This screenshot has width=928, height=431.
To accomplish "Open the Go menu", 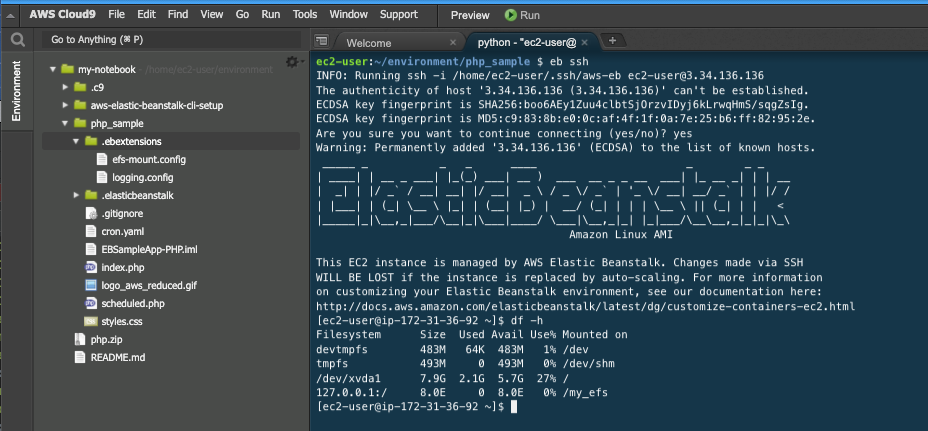I will (x=242, y=14).
